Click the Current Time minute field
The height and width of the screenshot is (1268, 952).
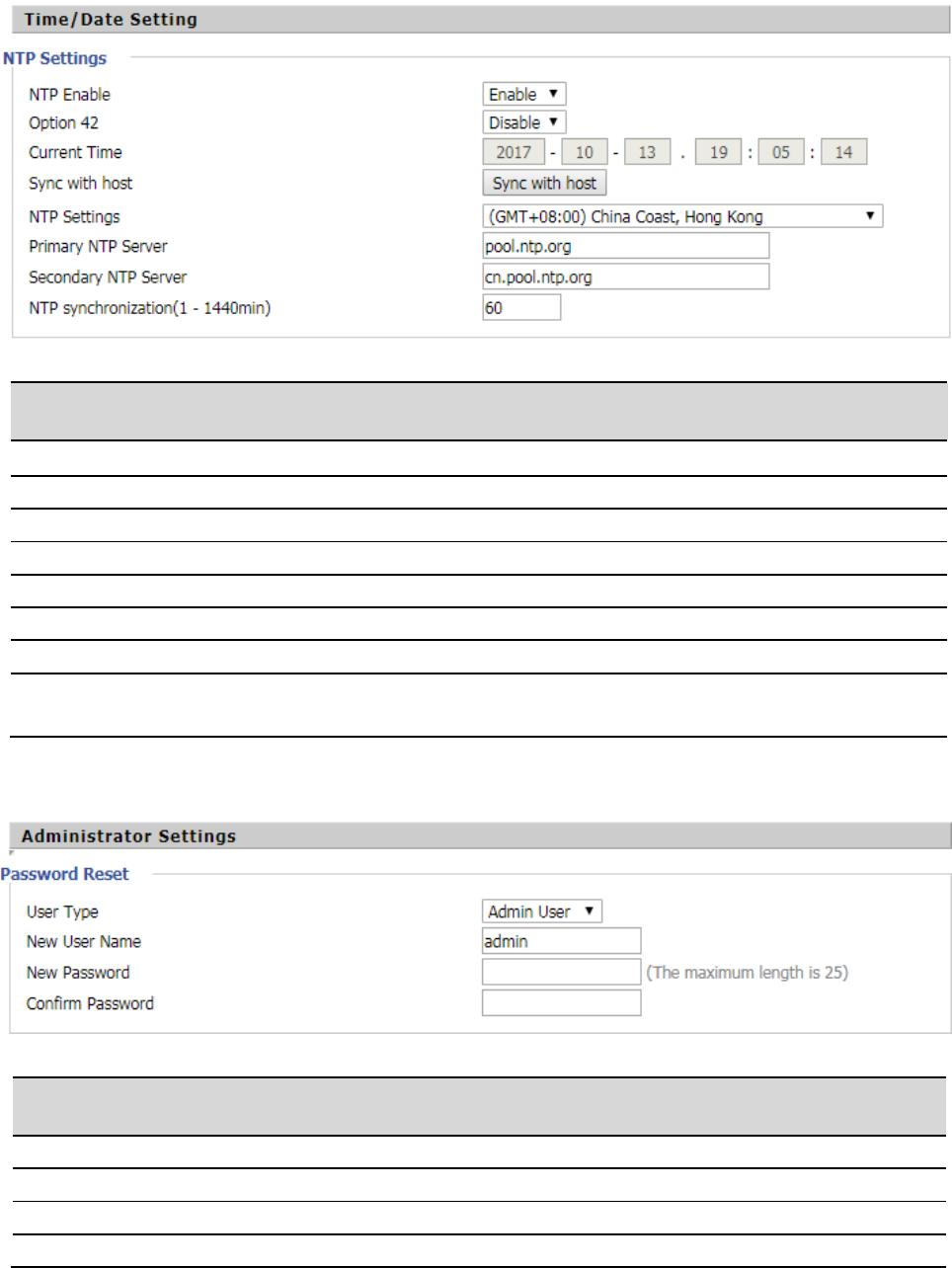coord(781,152)
